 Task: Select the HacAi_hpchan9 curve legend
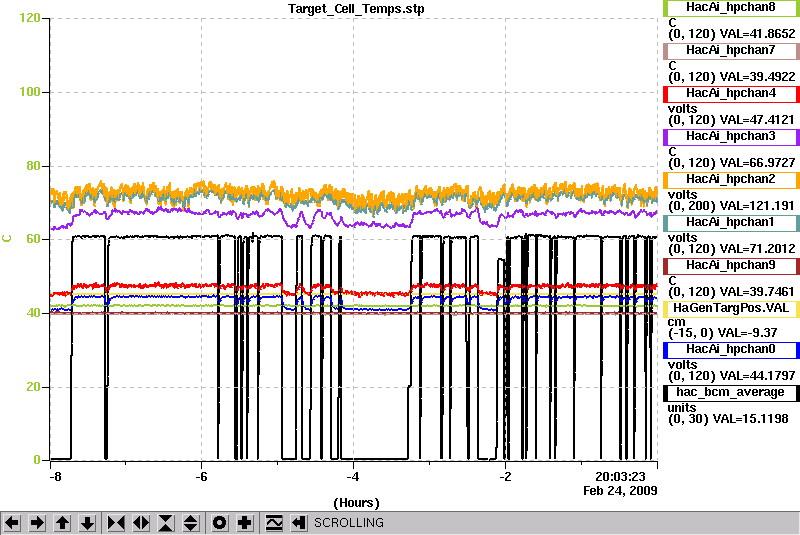coord(731,266)
